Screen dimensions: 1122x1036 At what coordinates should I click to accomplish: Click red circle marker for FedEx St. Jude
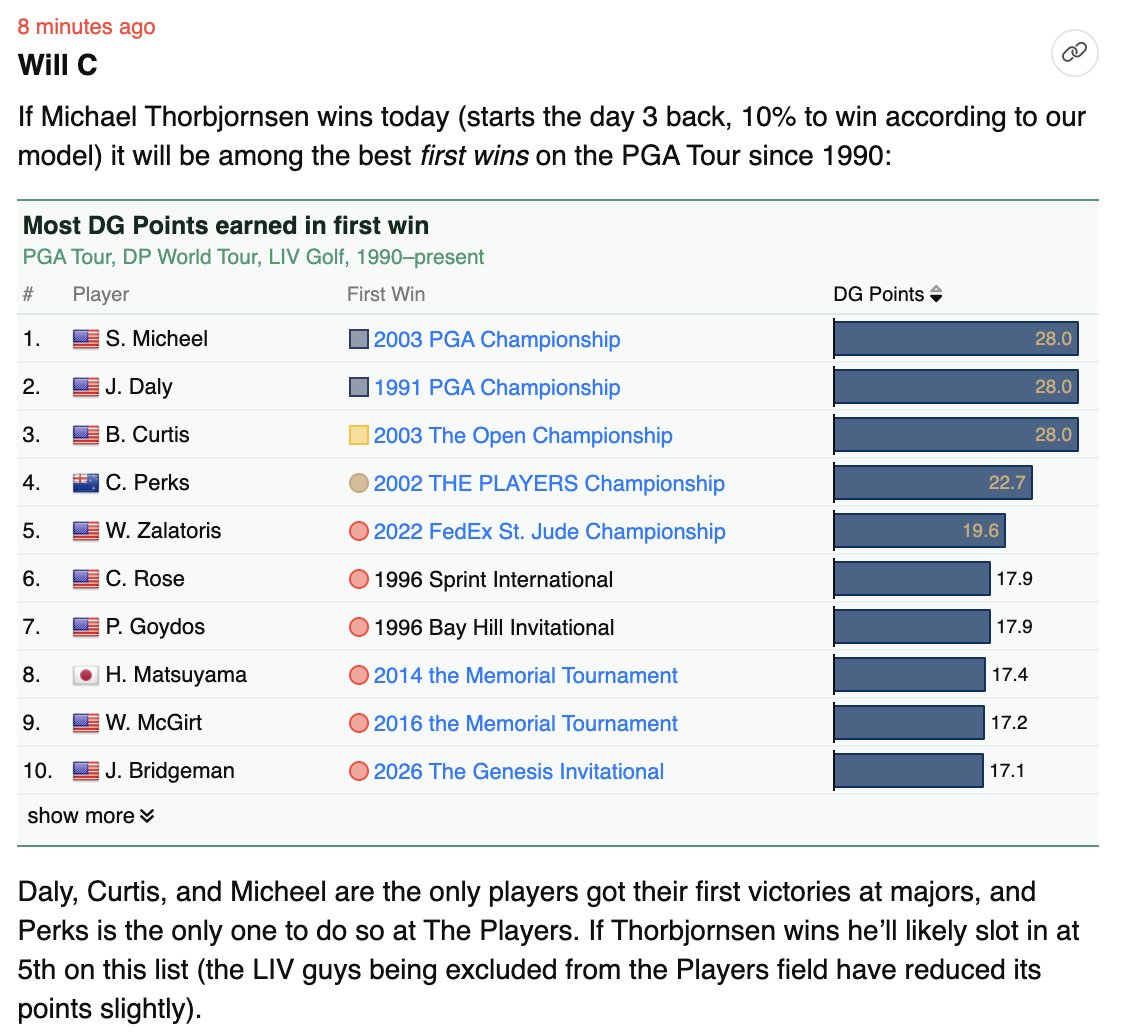click(x=358, y=531)
